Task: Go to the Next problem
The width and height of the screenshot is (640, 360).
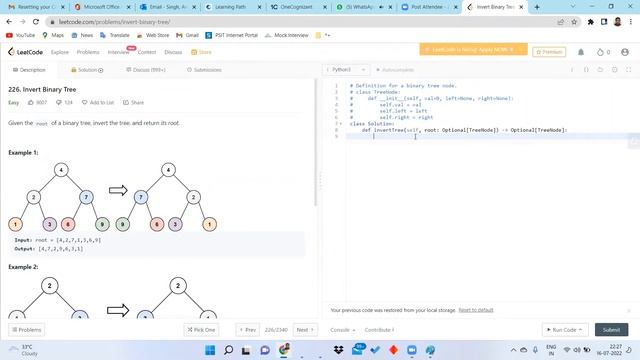Action: pos(305,330)
